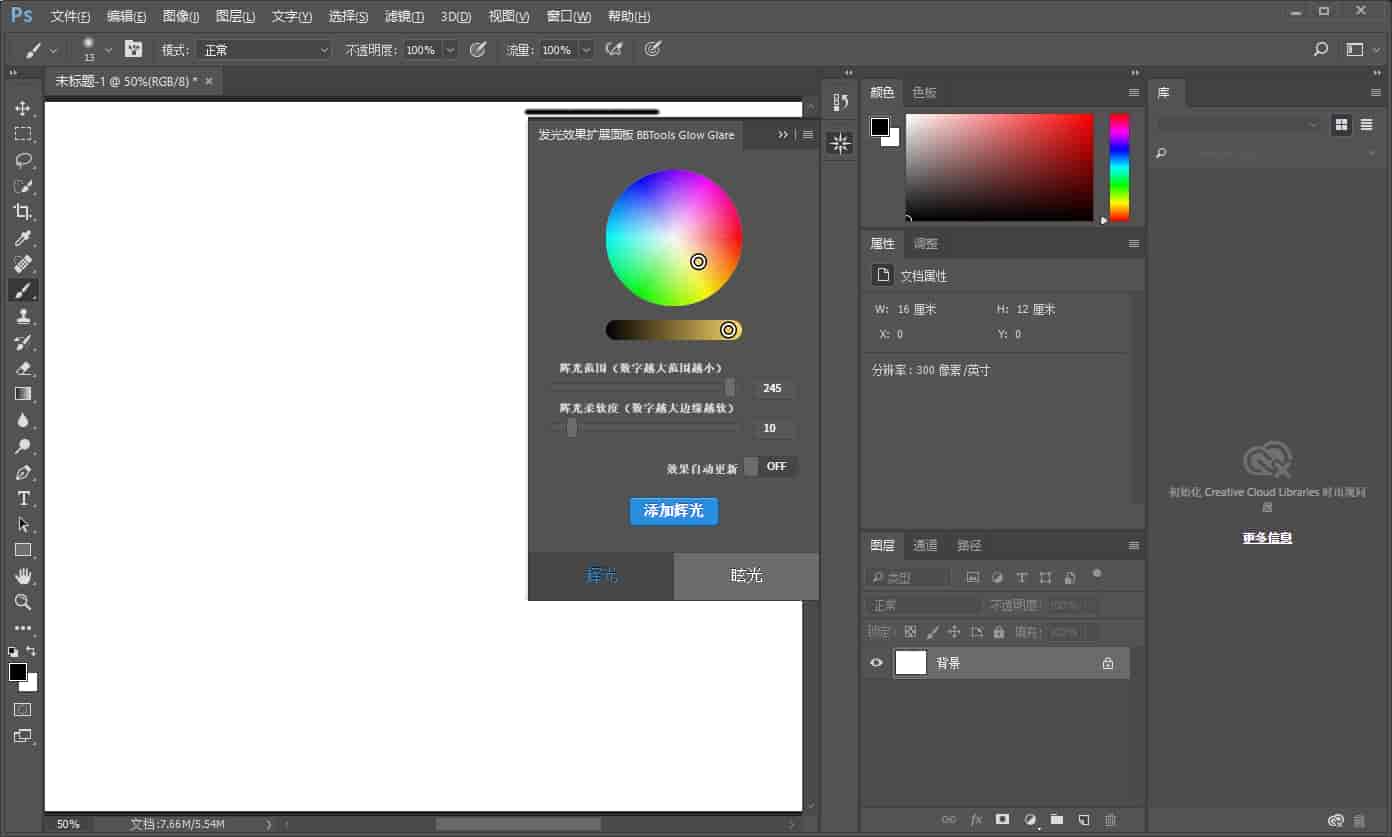Select the Zoom tool in toolbar
Viewport: 1392px width, 837px height.
pos(23,602)
